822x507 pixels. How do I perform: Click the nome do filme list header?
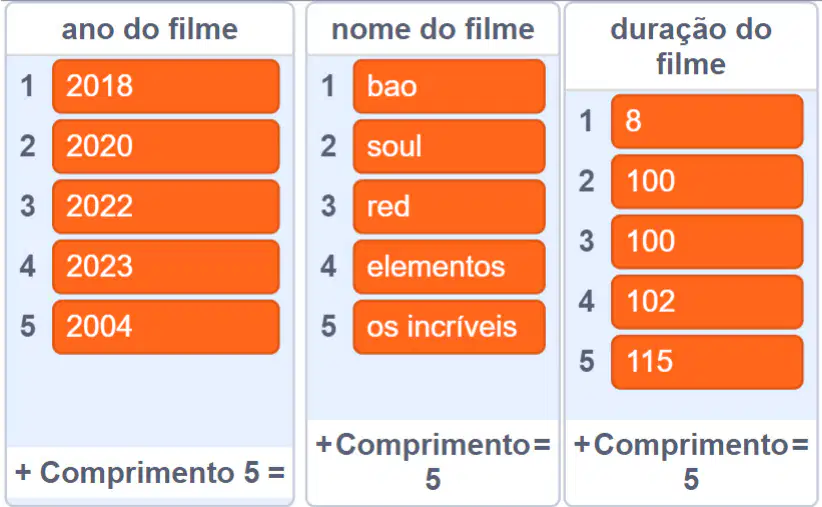[433, 29]
